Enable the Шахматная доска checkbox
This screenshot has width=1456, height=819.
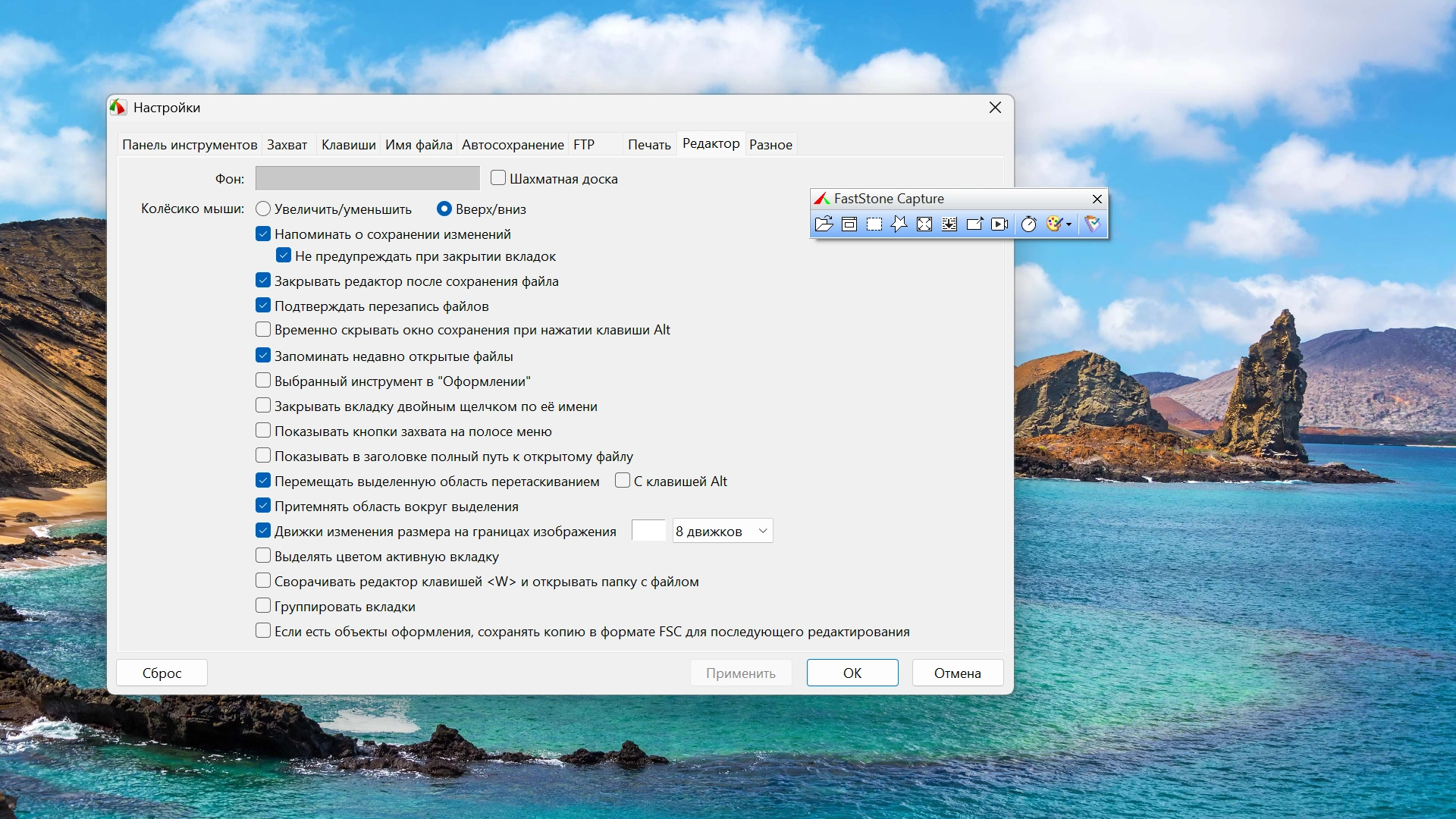(498, 178)
